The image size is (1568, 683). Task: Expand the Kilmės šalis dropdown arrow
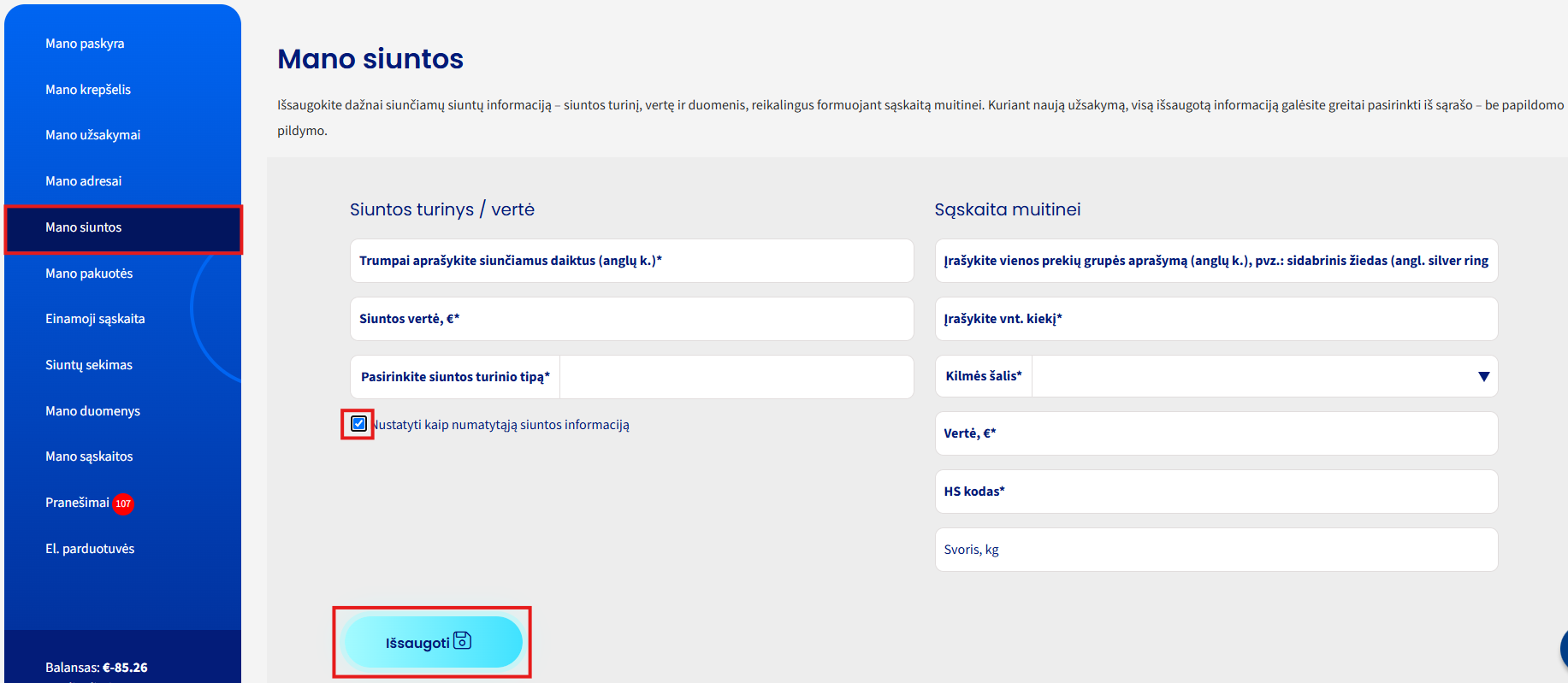click(1483, 377)
